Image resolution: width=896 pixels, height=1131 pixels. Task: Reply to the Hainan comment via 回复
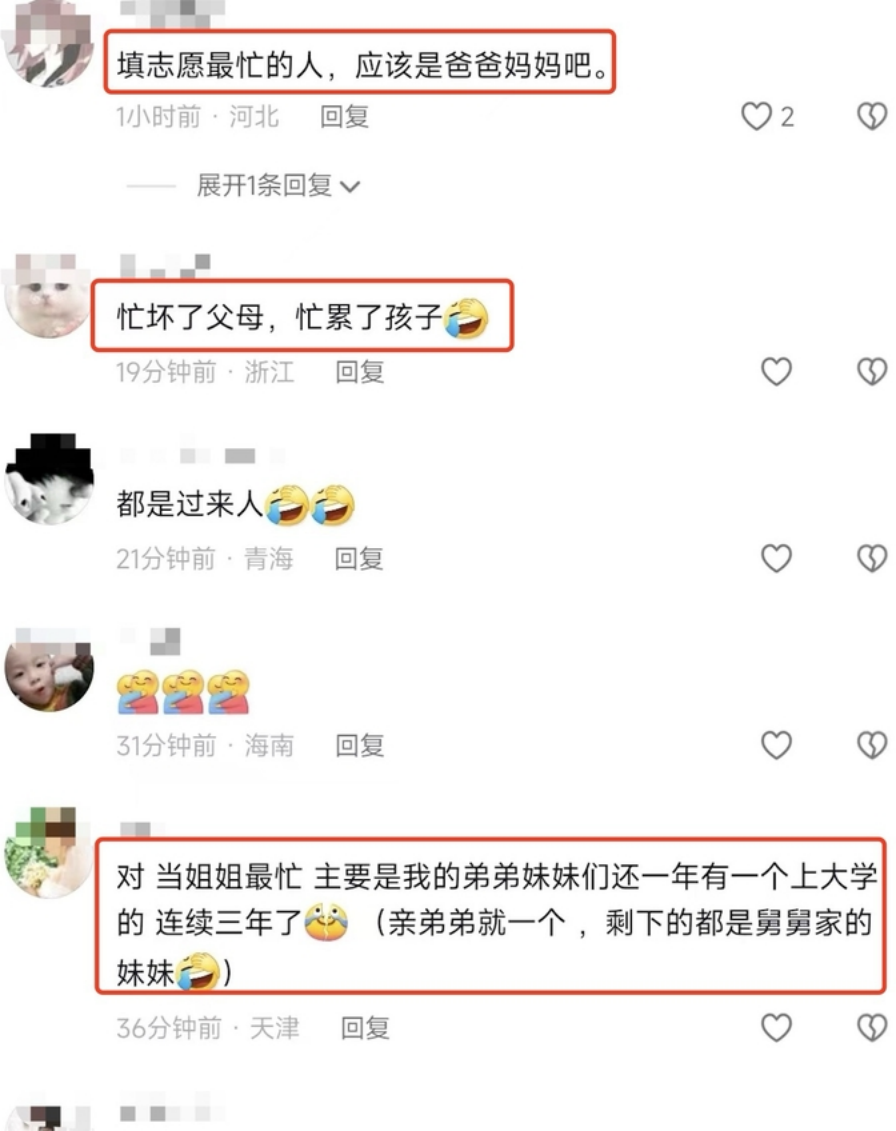tap(360, 746)
